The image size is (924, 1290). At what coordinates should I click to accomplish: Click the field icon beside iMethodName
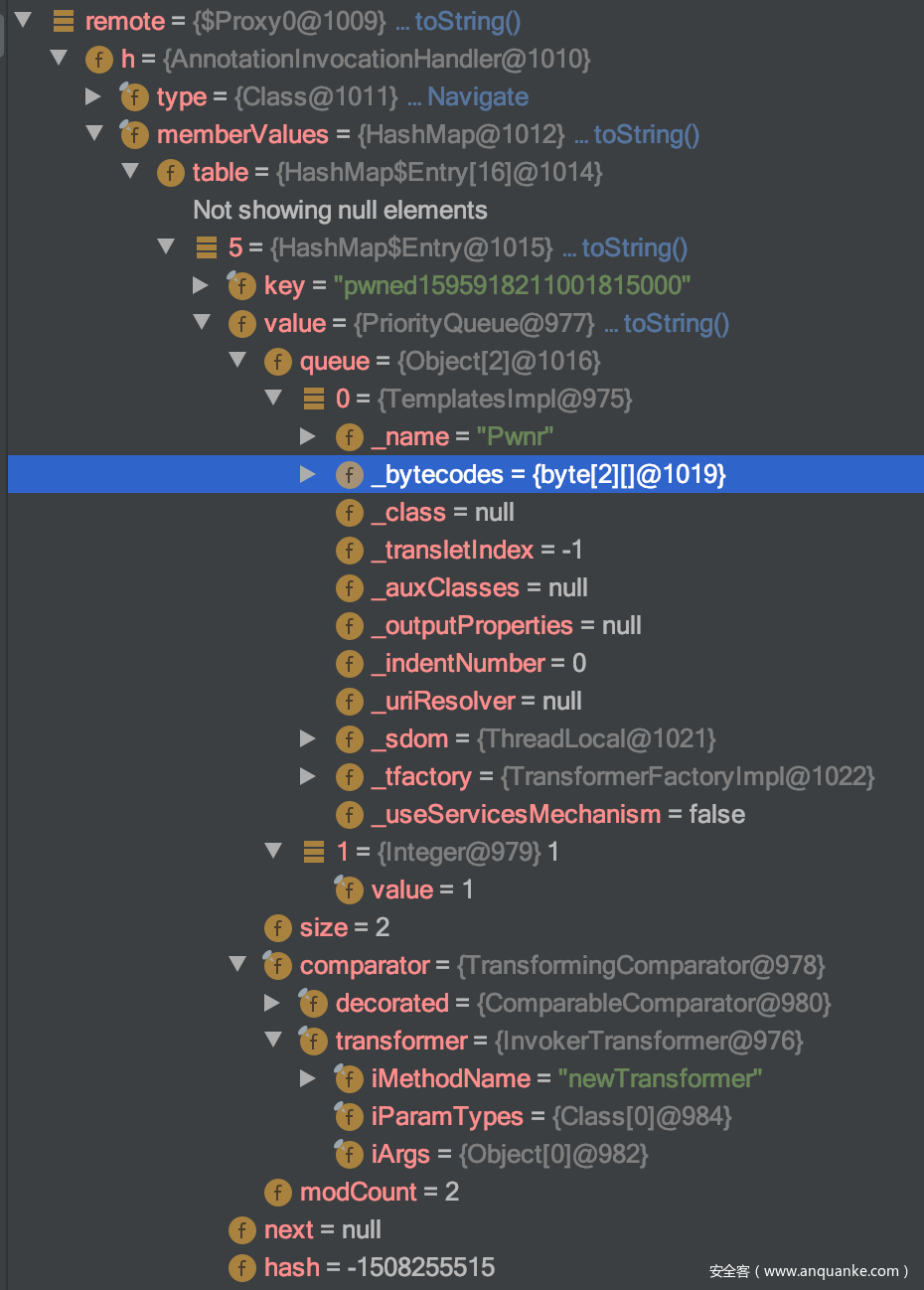click(349, 1078)
